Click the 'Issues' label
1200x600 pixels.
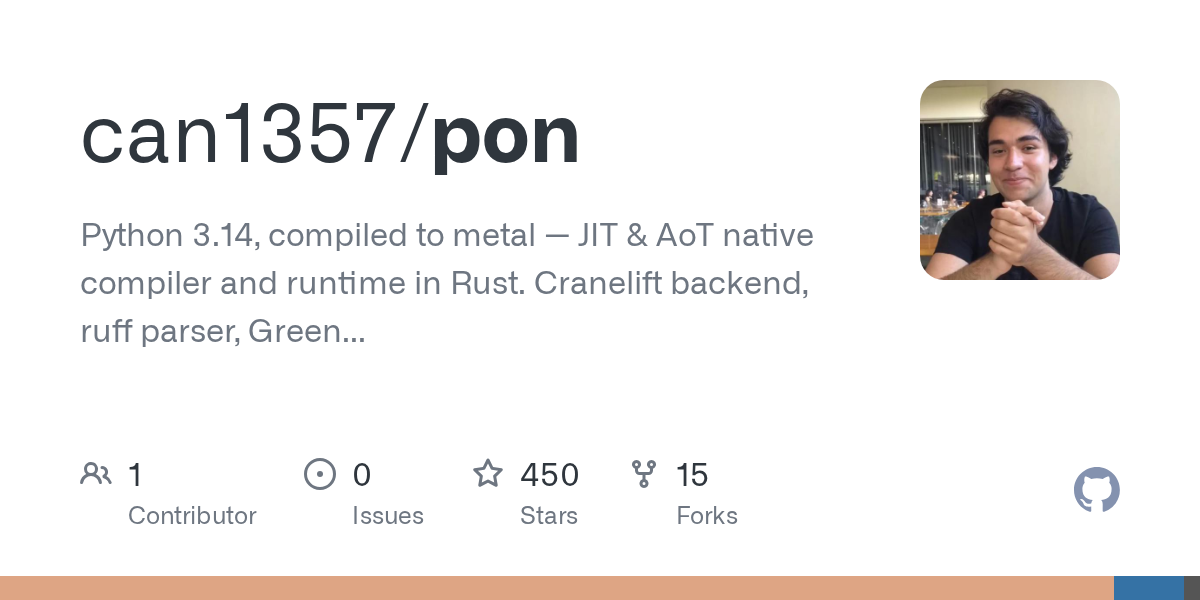coord(388,516)
